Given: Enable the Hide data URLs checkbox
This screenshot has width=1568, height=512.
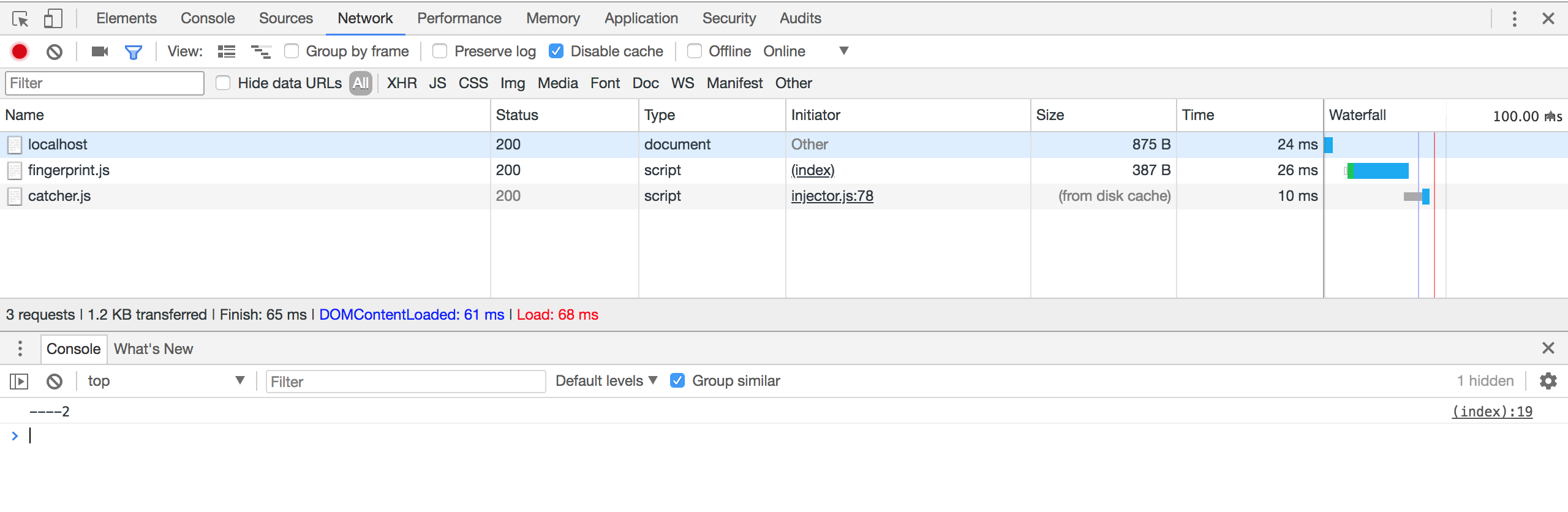Looking at the screenshot, I should click(223, 83).
